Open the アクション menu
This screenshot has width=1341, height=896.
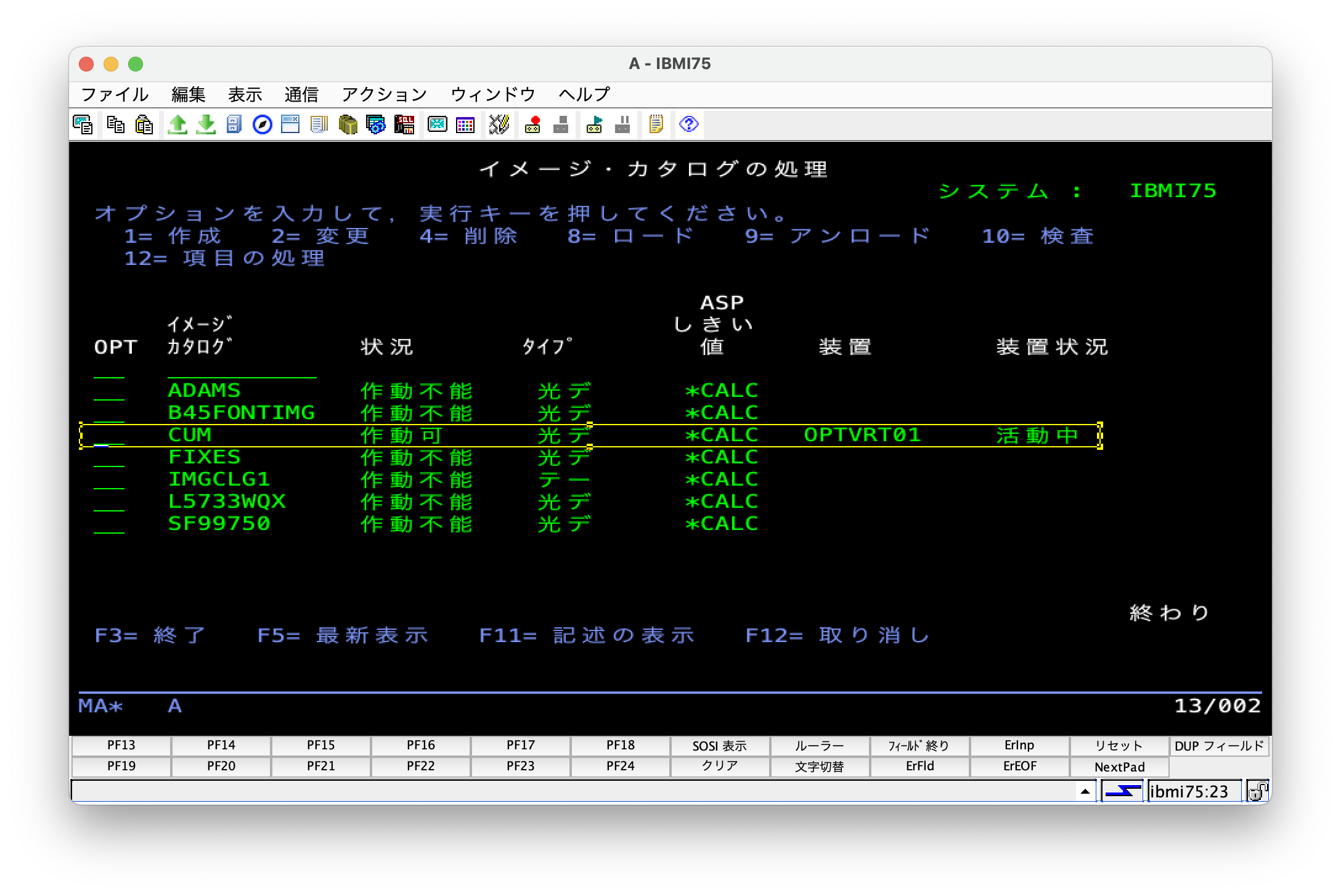click(384, 94)
